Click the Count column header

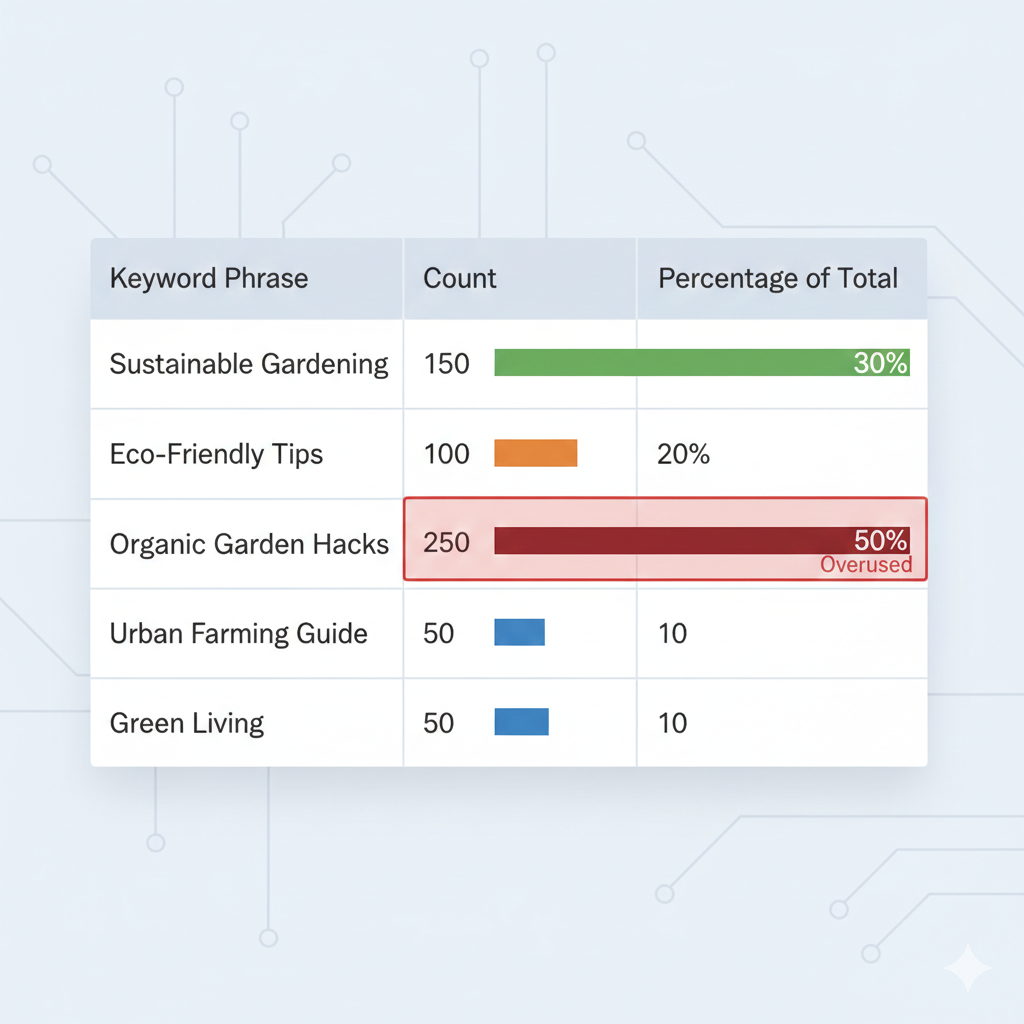460,278
